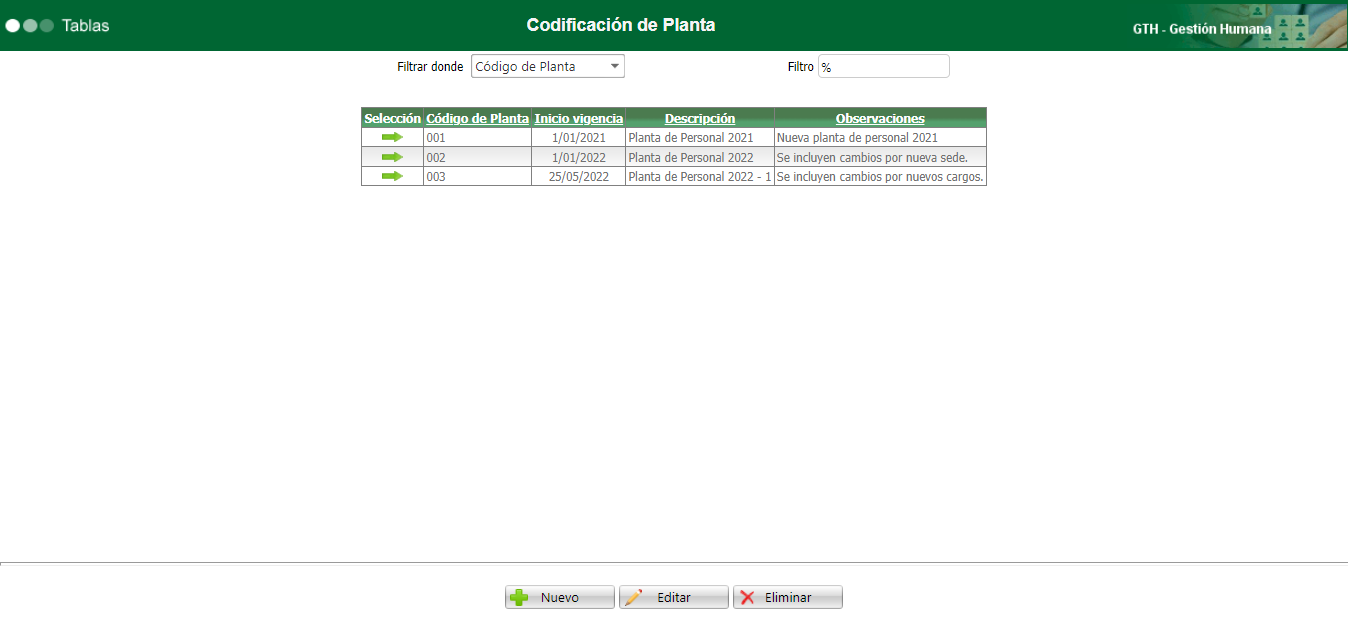The image size is (1348, 627).
Task: Select plant 002 via green arrow
Action: pos(392,157)
